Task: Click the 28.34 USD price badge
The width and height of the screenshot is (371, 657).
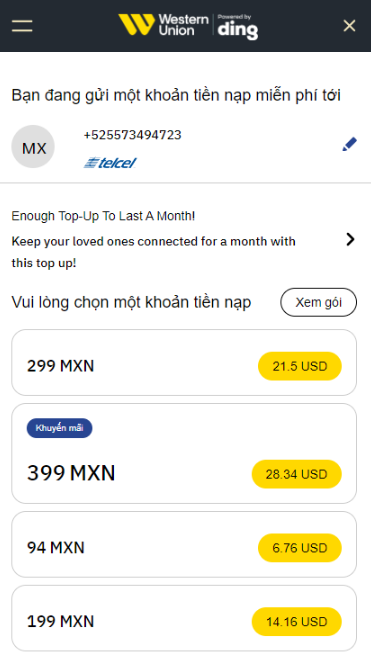Action: click(x=296, y=474)
